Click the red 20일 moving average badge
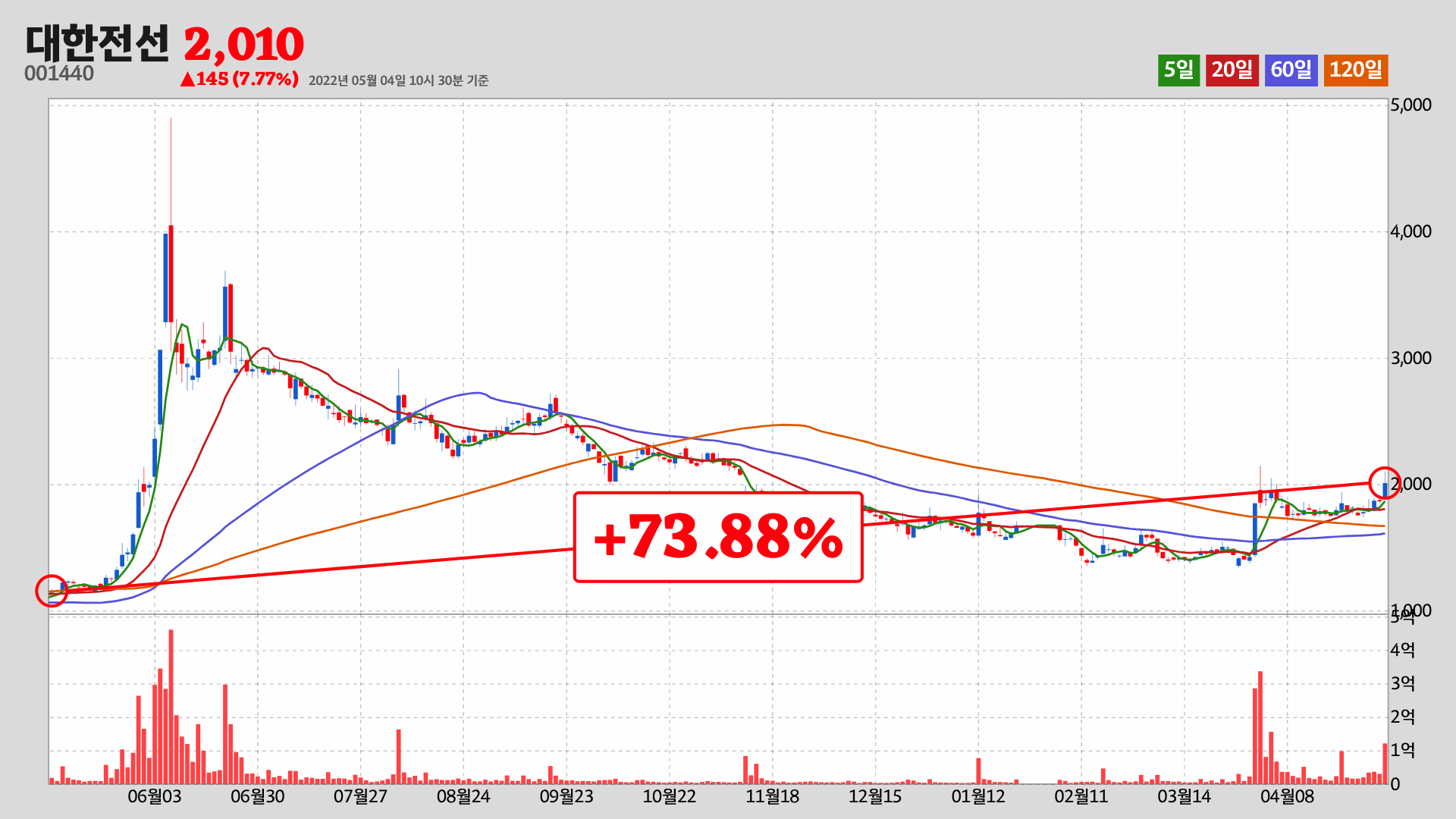This screenshot has height=819, width=1456. (x=1232, y=70)
